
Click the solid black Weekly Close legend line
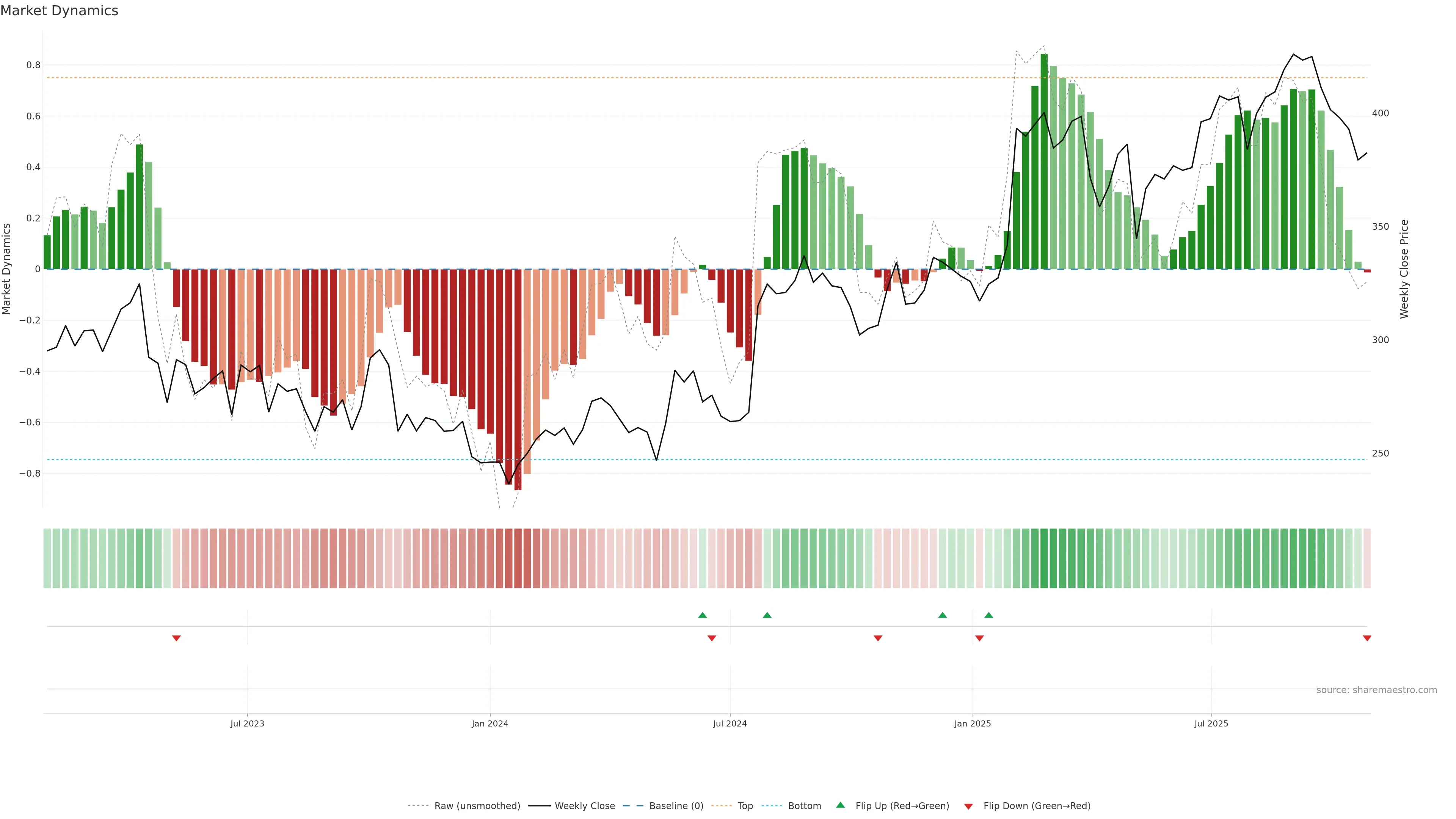(x=539, y=806)
